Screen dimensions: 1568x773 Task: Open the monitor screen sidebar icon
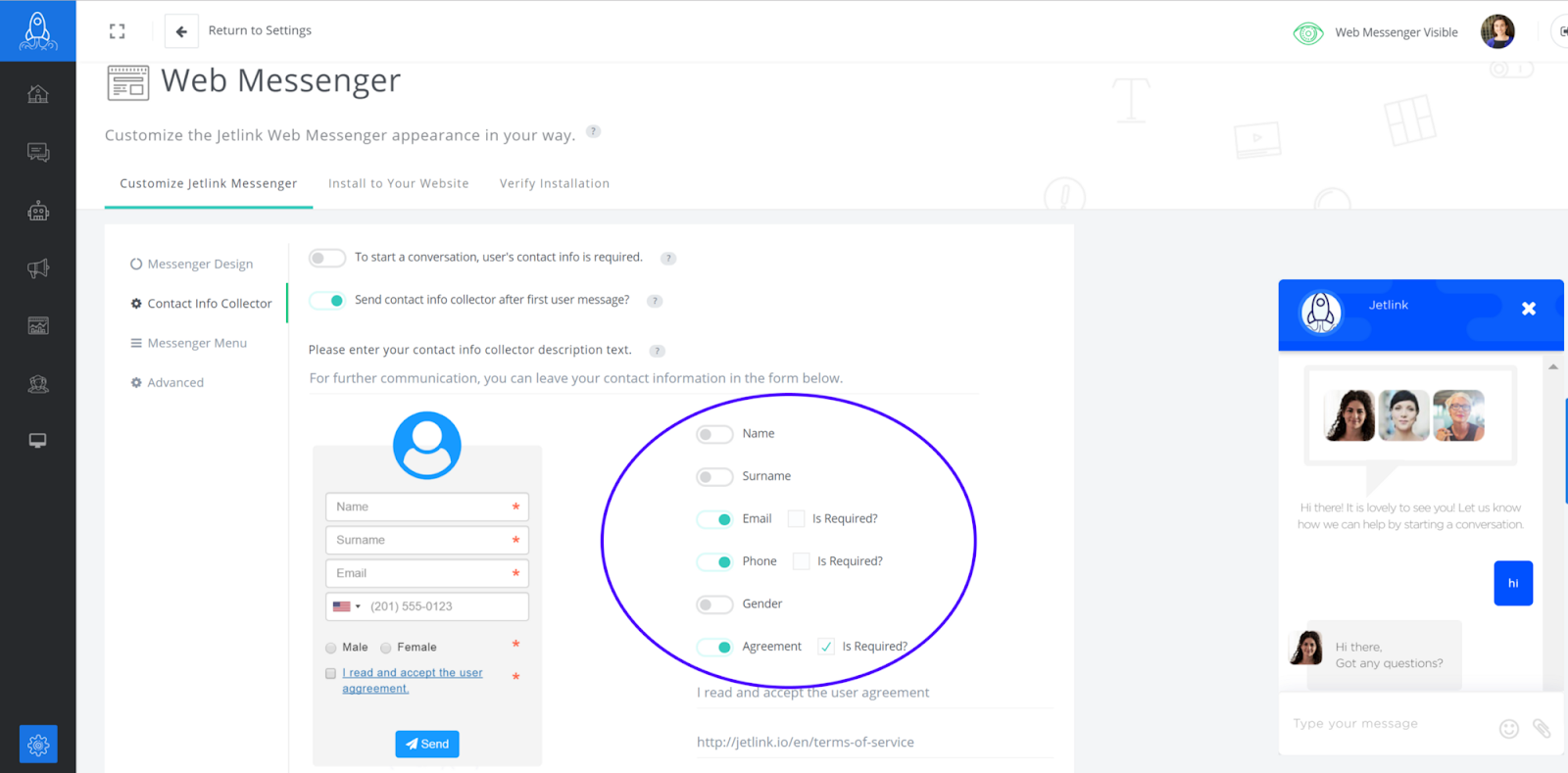coord(37,441)
